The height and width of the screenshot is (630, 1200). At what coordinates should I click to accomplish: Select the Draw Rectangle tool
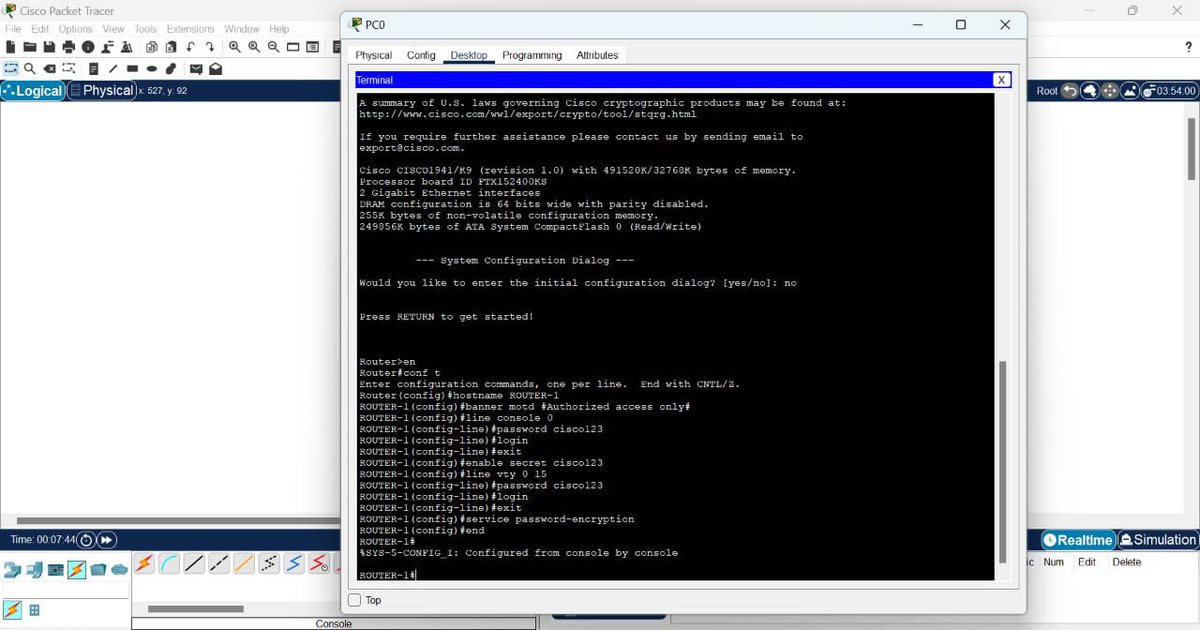point(132,68)
